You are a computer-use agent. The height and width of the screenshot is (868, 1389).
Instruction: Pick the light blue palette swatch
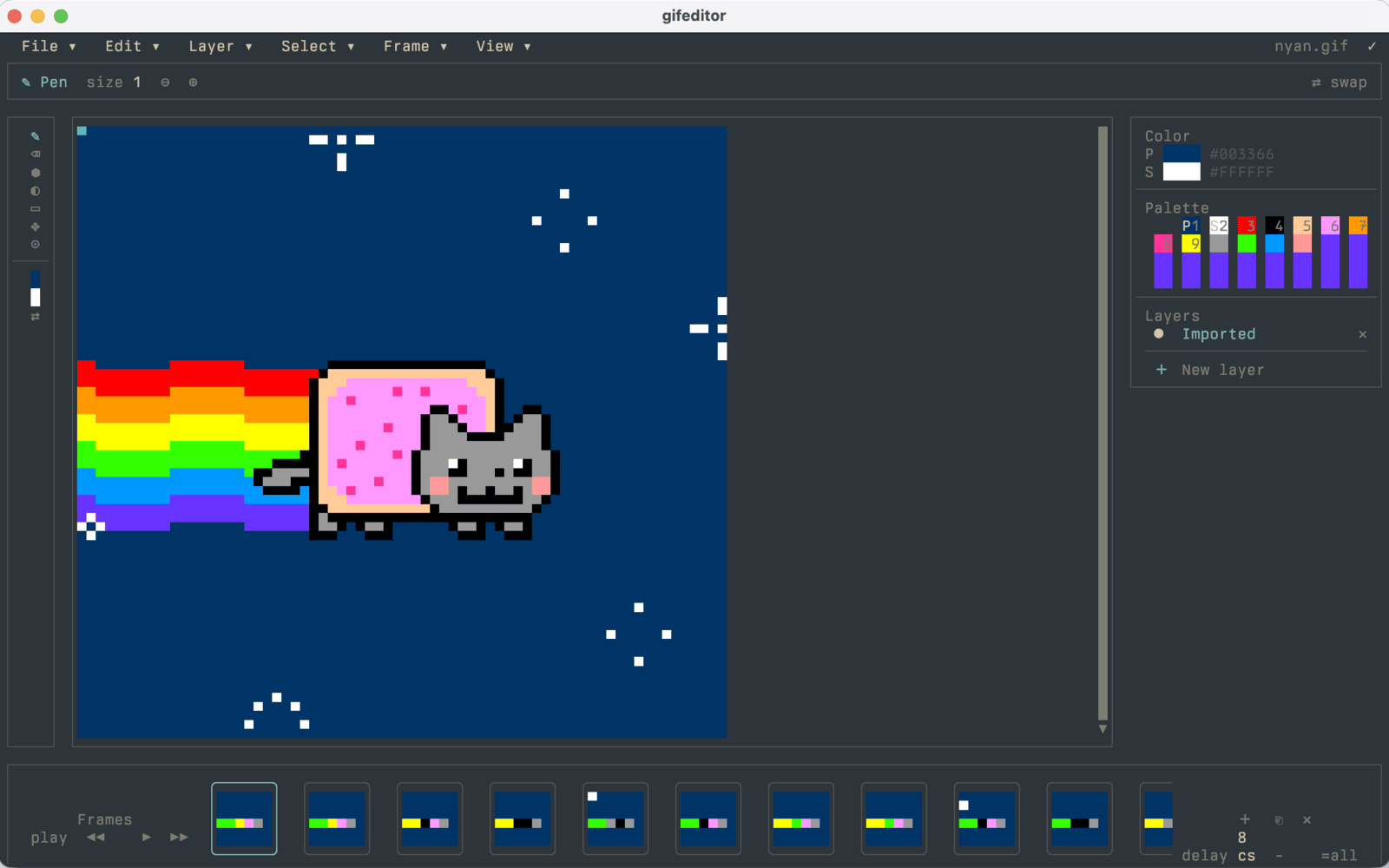1274,244
